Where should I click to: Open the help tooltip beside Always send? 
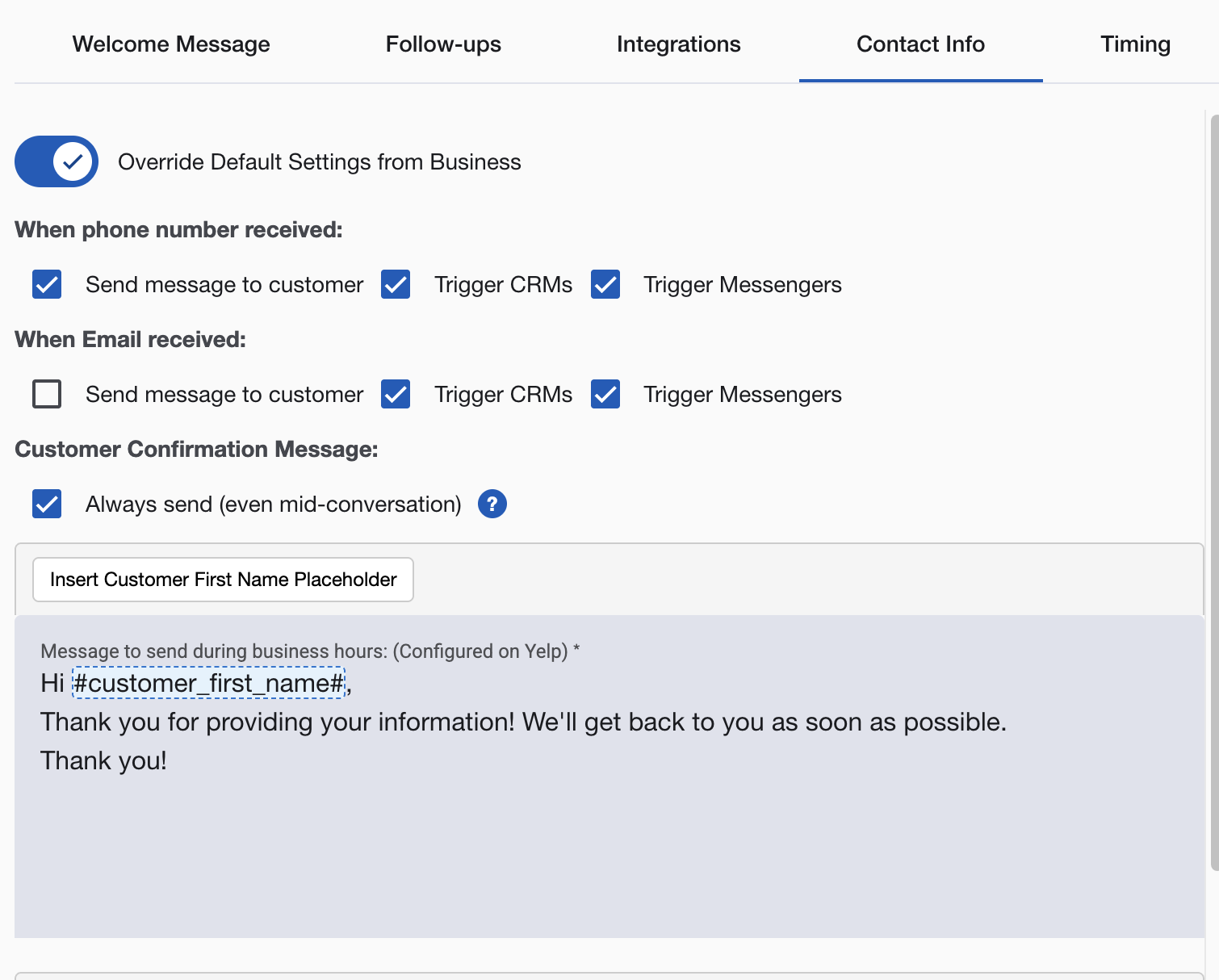pyautogui.click(x=492, y=504)
